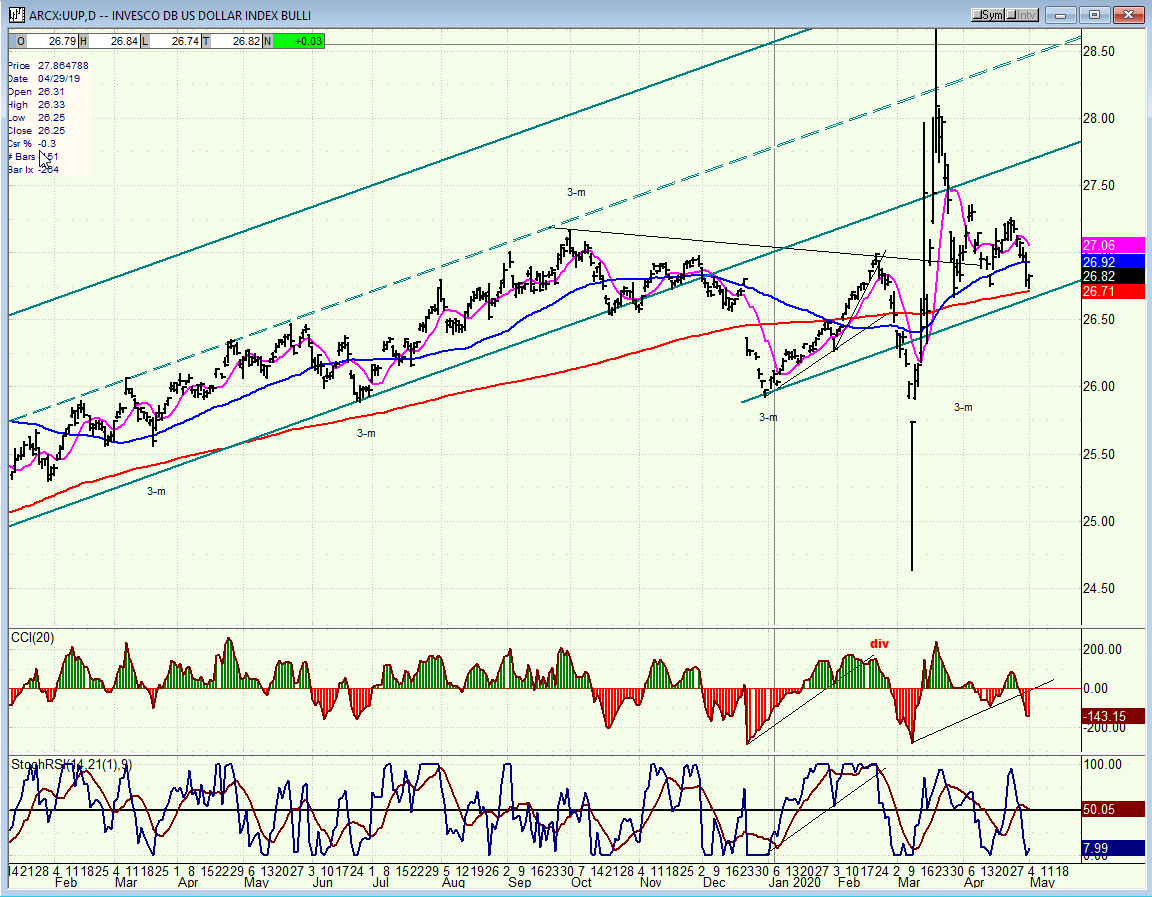This screenshot has height=897, width=1152.
Task: Click the chart window icon in title bar
Action: tap(16, 15)
